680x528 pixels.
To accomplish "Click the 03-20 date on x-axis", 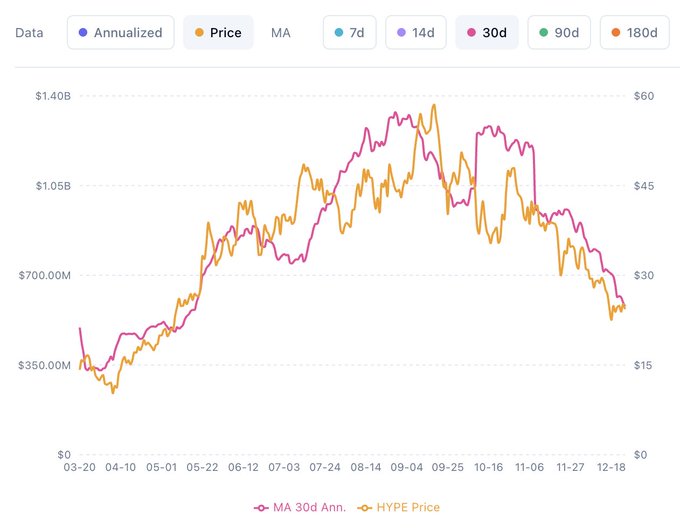I will (79, 467).
